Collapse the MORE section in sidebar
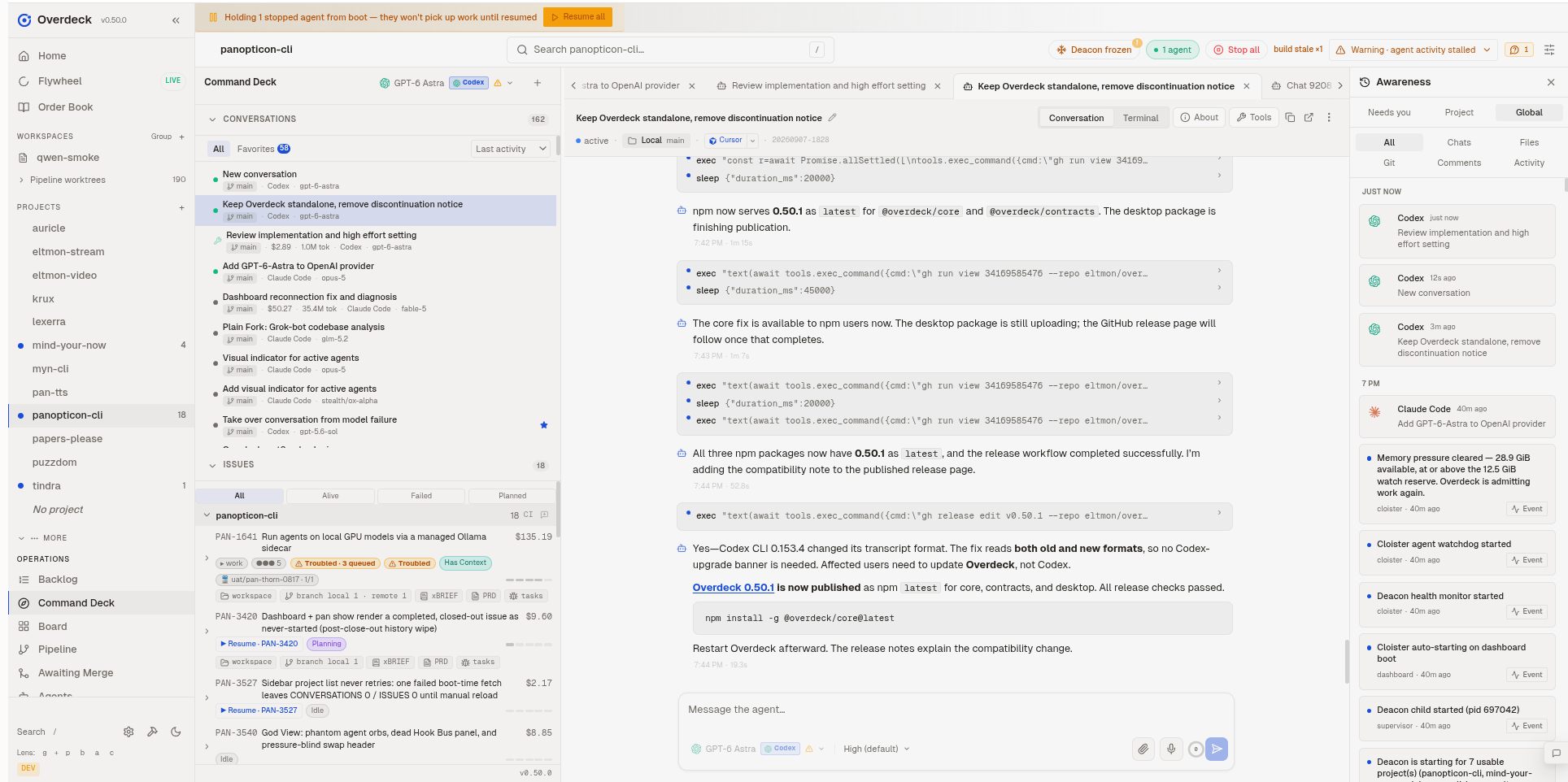The image size is (1568, 782). tap(22, 538)
